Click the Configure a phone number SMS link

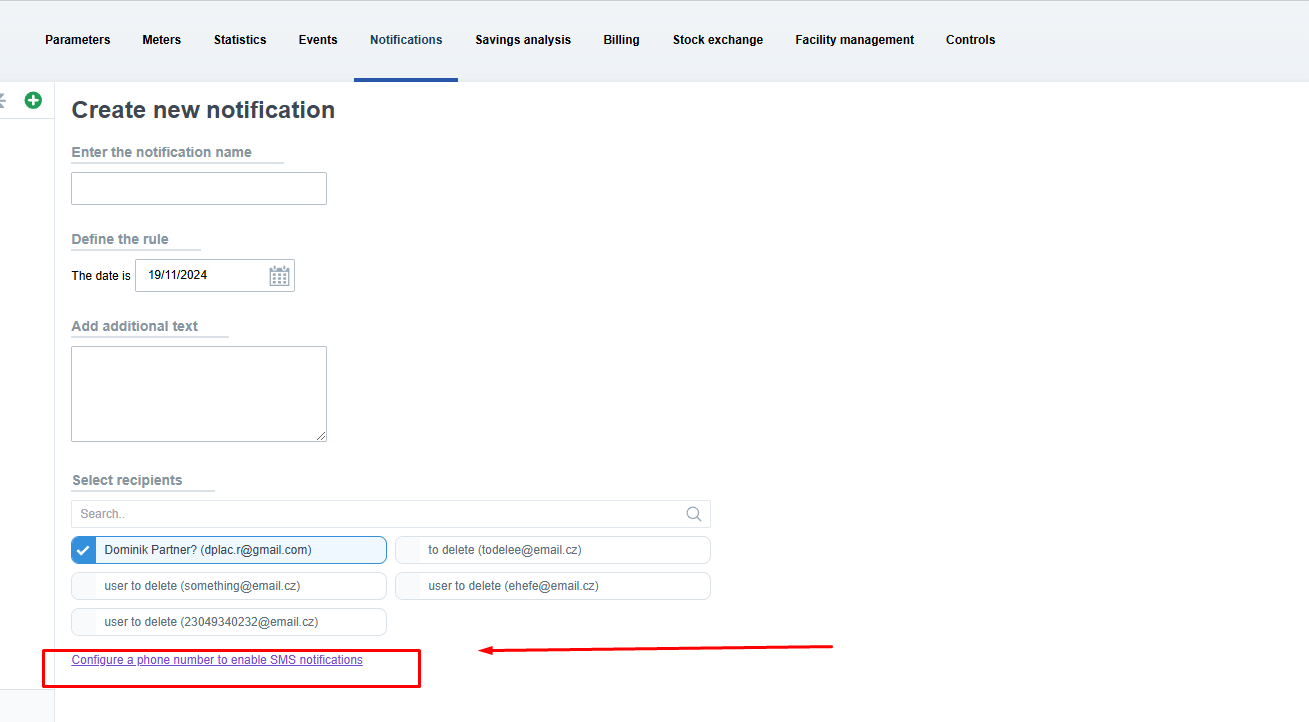pyautogui.click(x=217, y=660)
